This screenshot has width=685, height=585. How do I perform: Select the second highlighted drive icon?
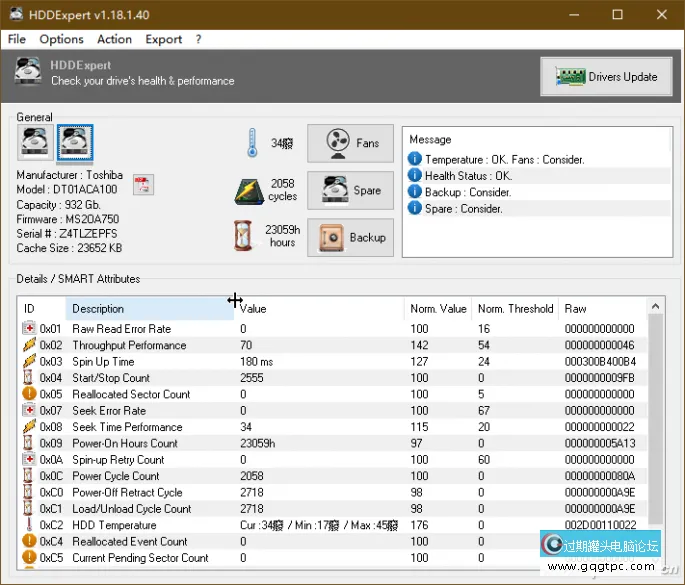click(75, 143)
